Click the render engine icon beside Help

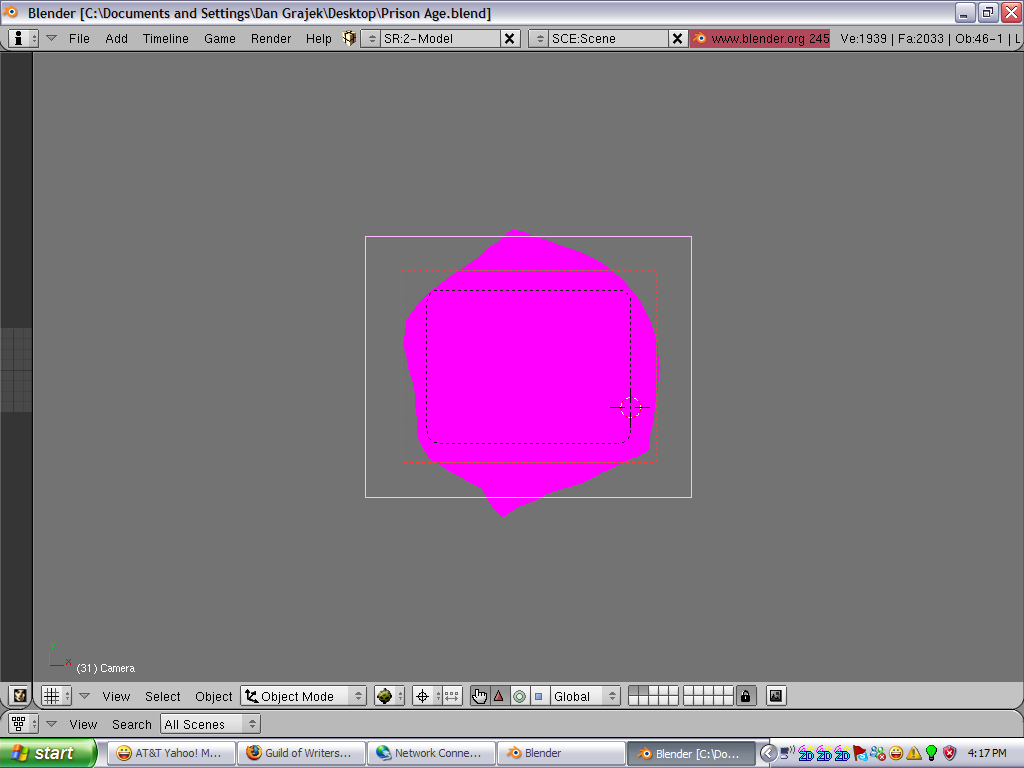349,39
